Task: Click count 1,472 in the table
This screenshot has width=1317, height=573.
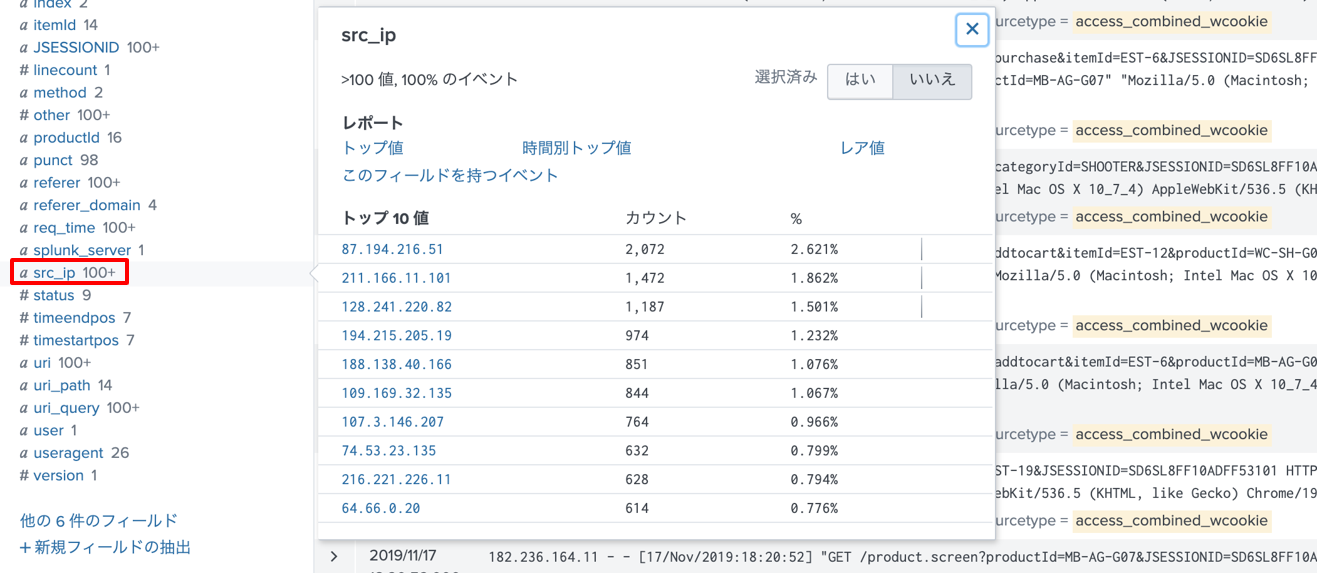Action: (645, 278)
